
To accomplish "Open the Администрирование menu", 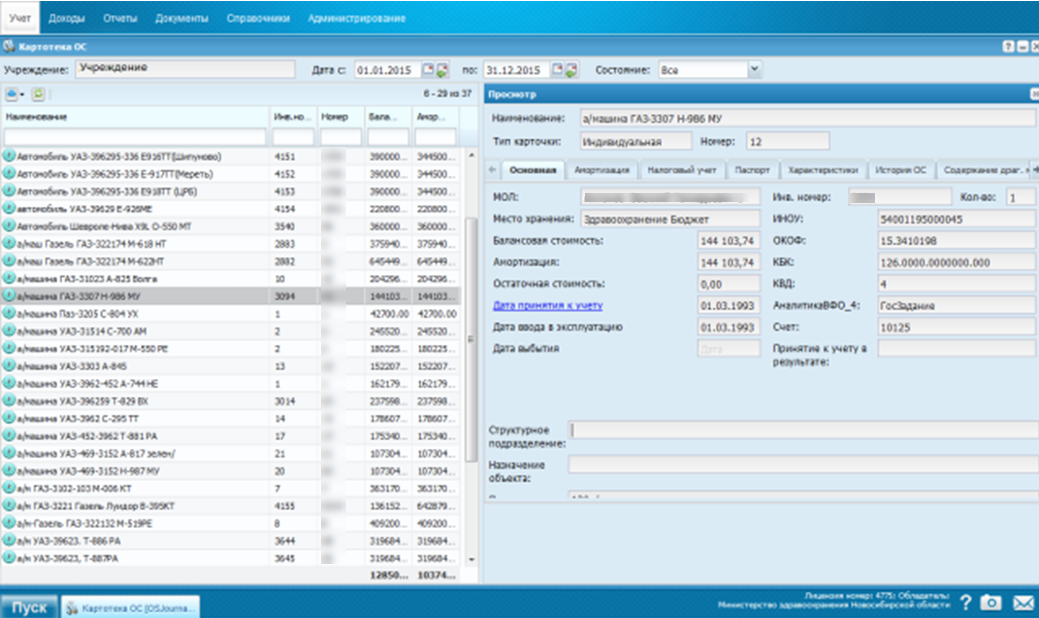I will pos(356,18).
